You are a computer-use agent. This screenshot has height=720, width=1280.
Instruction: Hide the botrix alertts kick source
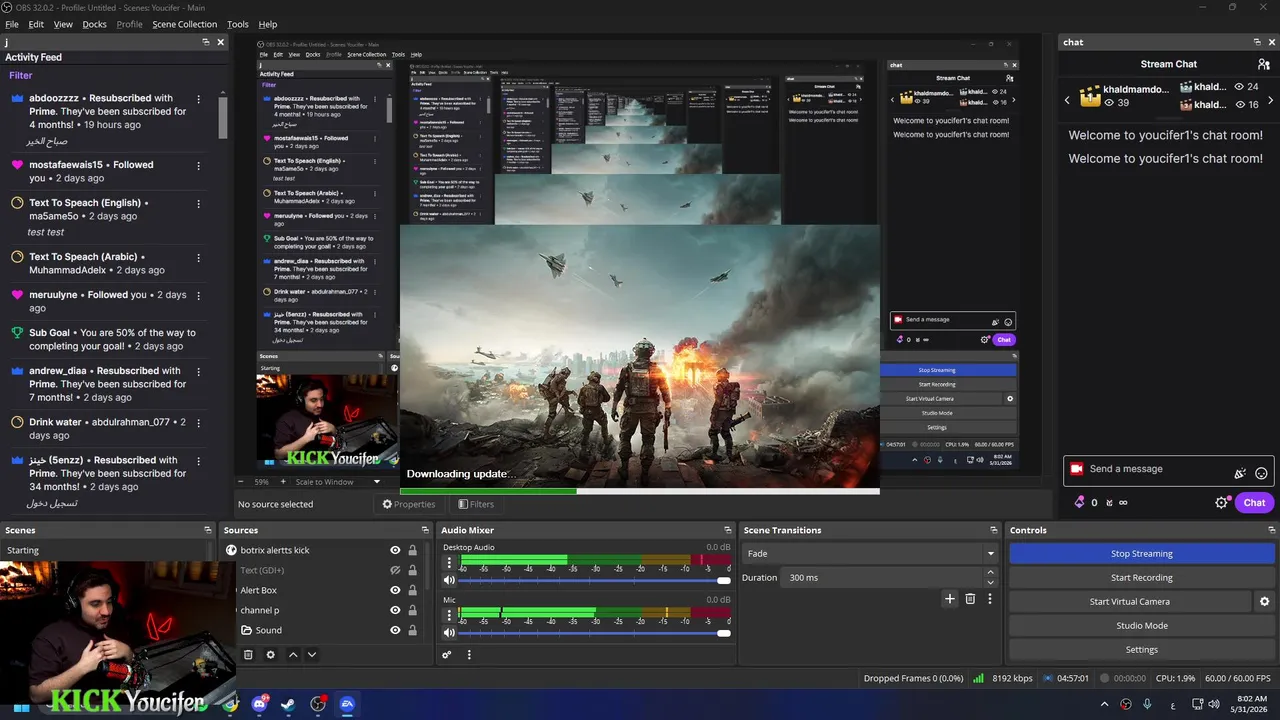pos(395,550)
